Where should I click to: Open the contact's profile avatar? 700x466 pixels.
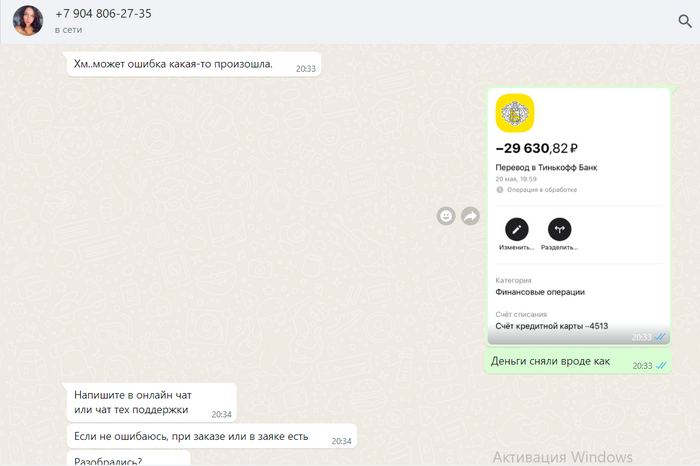pos(28,21)
